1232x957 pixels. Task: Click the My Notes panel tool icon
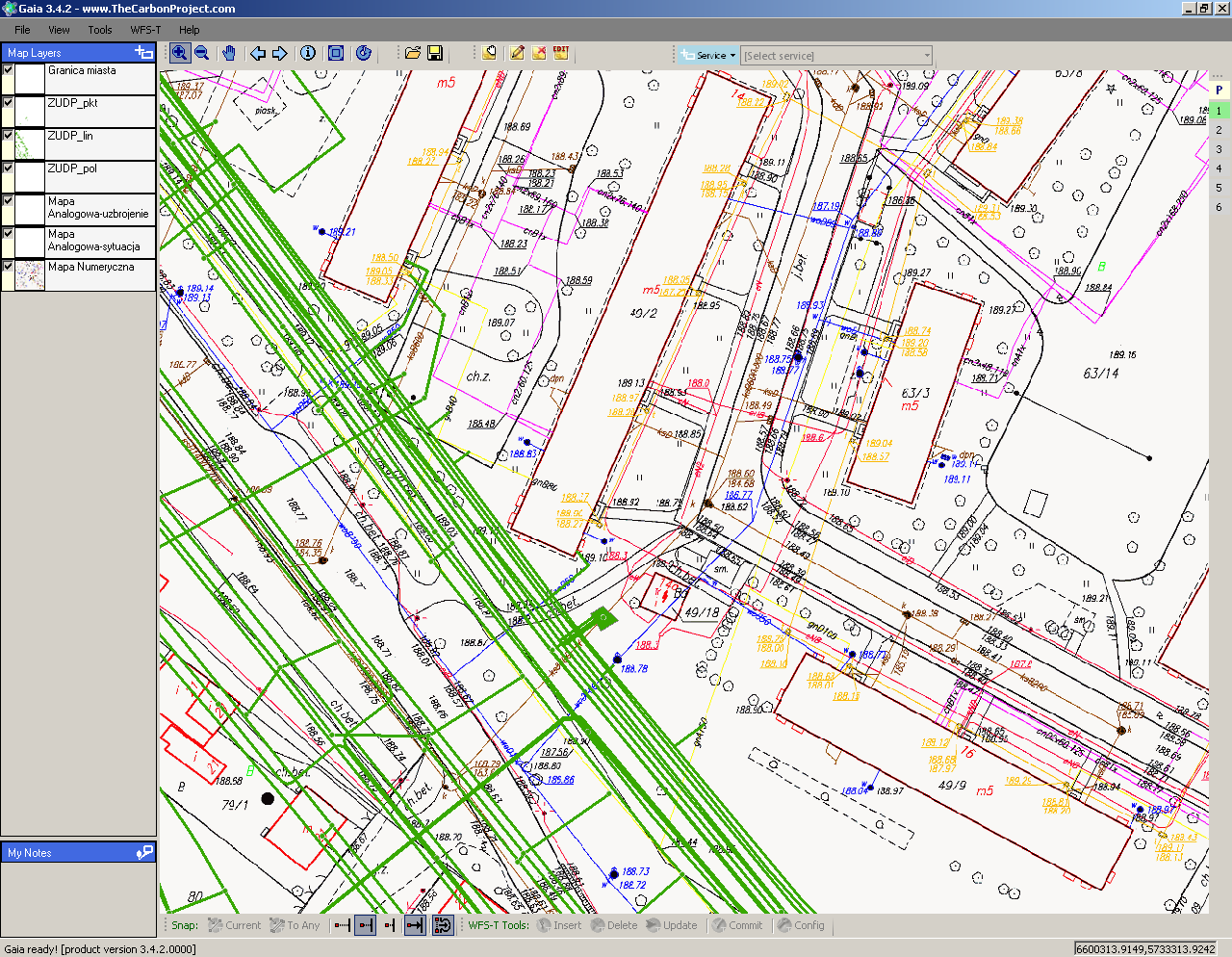tap(144, 852)
